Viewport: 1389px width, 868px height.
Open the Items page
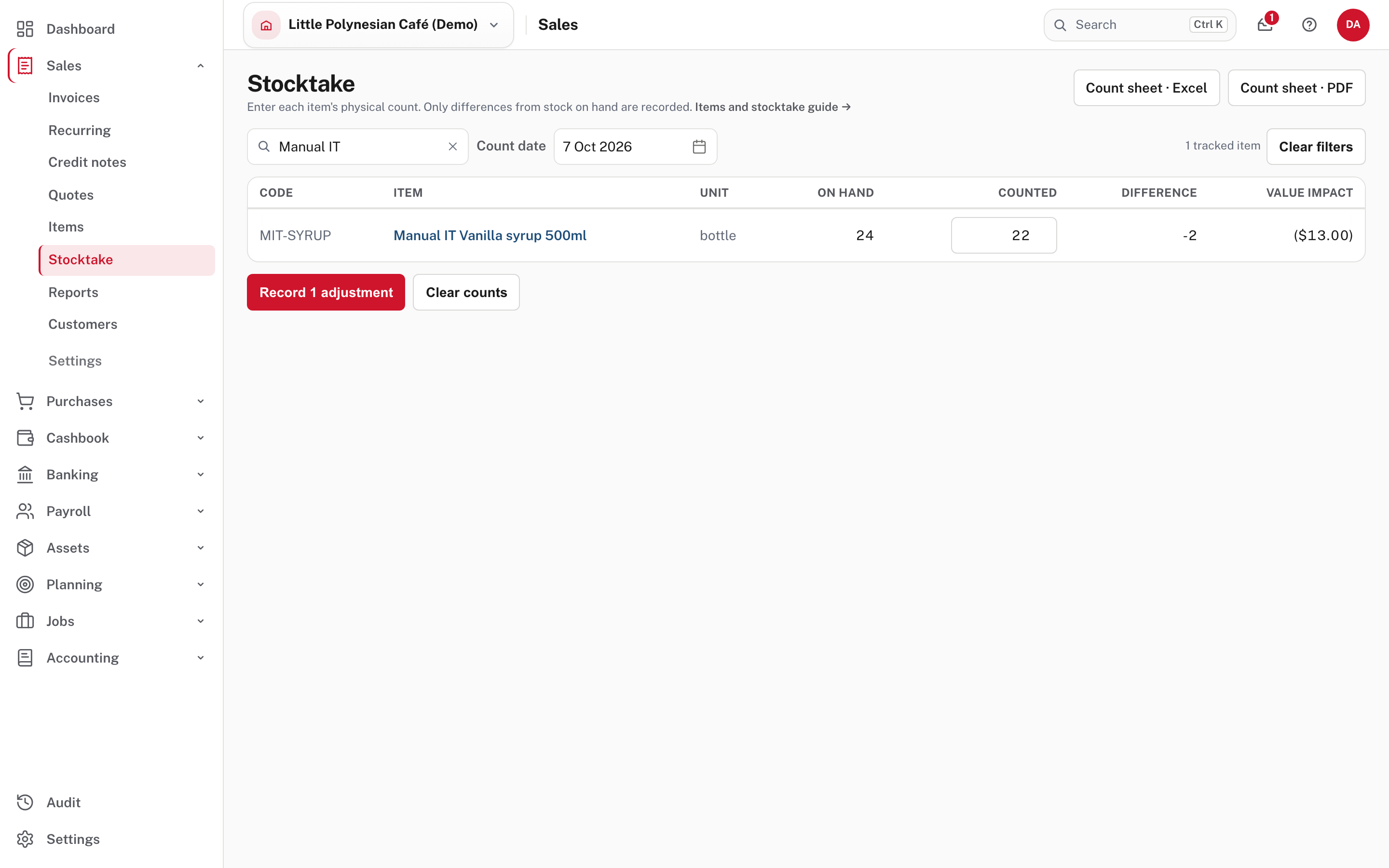tap(66, 227)
